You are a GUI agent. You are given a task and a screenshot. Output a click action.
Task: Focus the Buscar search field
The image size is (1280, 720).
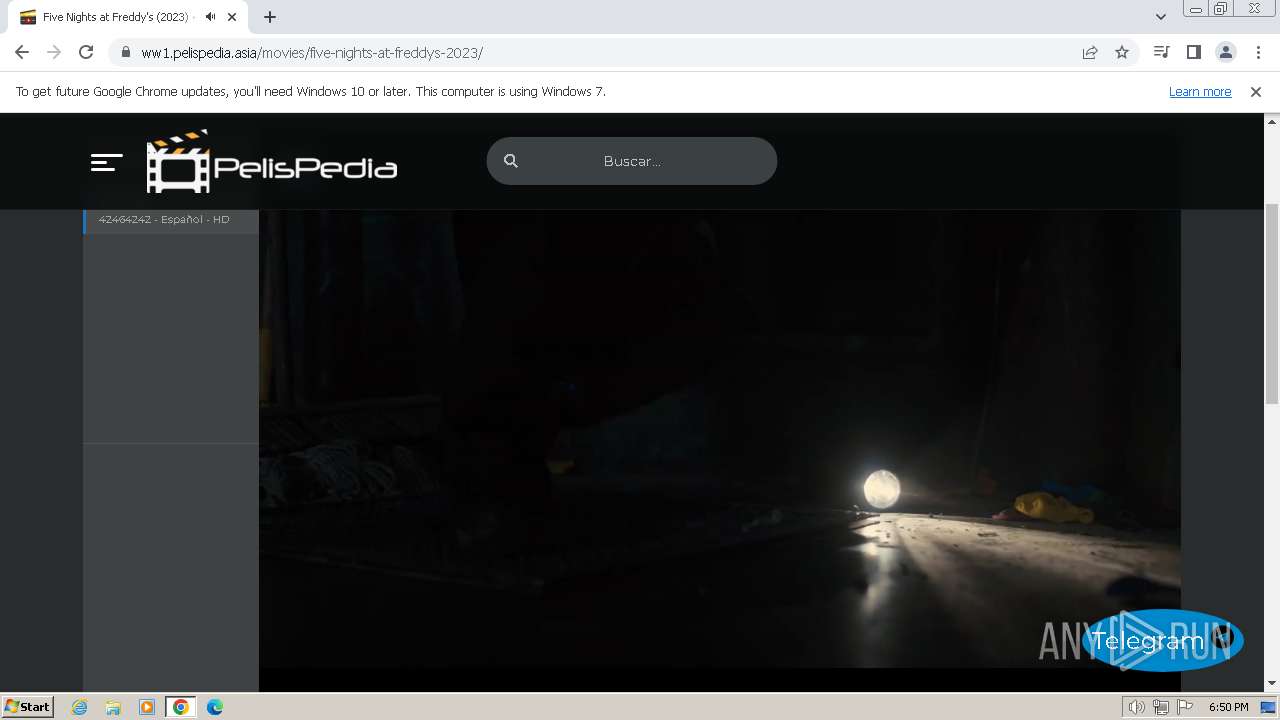point(632,161)
